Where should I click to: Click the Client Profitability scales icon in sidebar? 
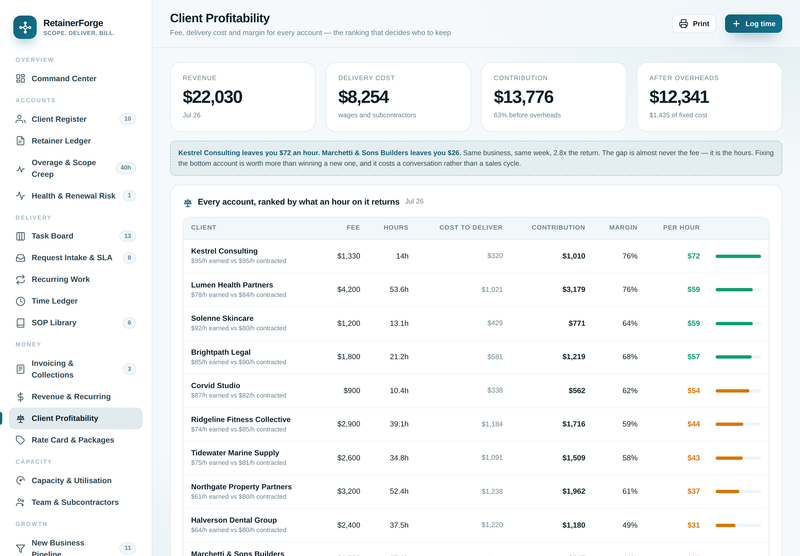point(20,418)
